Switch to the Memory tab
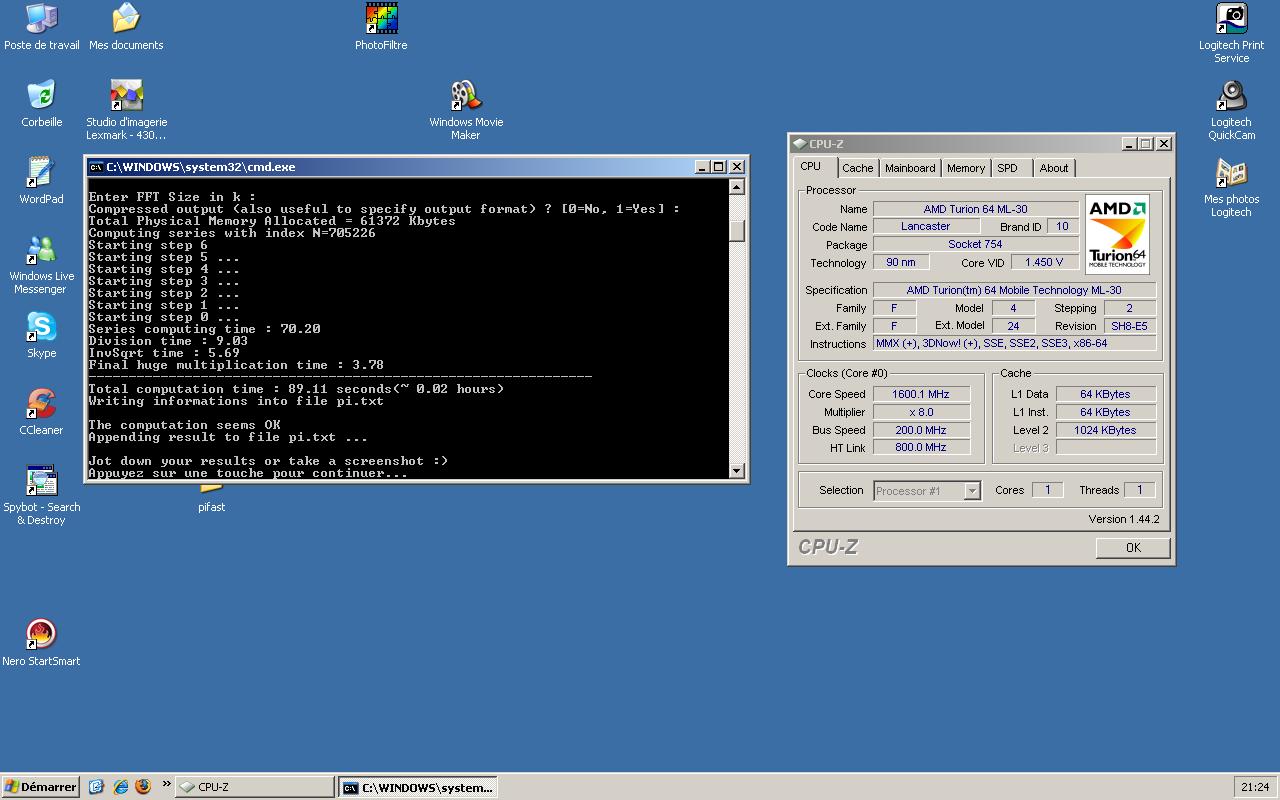The image size is (1280, 800). (965, 168)
